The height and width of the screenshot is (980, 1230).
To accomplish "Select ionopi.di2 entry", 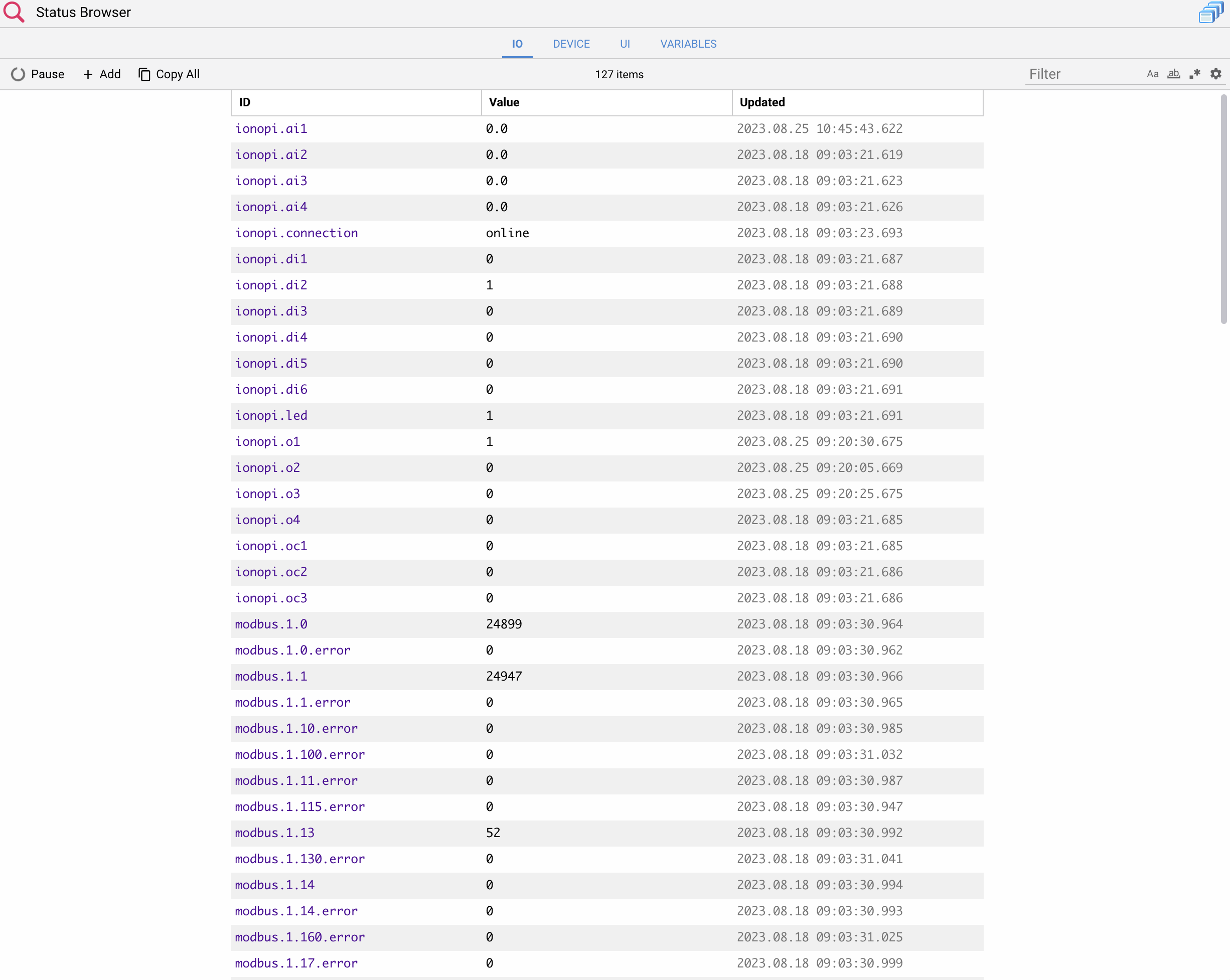I will (x=271, y=285).
